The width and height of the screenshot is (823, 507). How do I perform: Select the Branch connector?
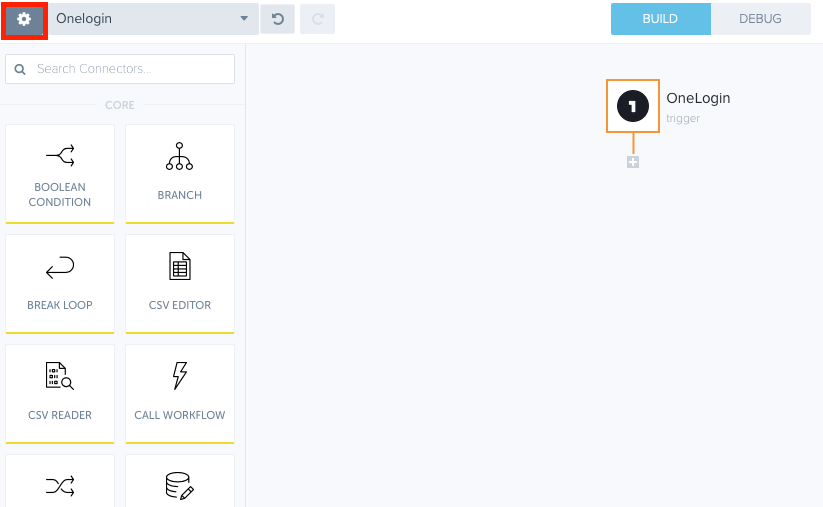point(180,174)
